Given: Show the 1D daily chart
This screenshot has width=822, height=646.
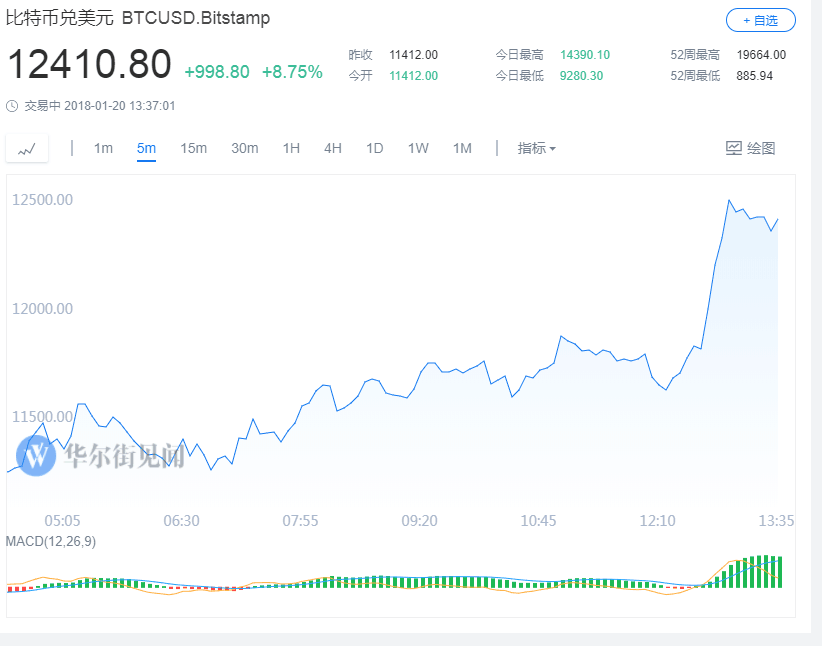Looking at the screenshot, I should click(x=375, y=148).
